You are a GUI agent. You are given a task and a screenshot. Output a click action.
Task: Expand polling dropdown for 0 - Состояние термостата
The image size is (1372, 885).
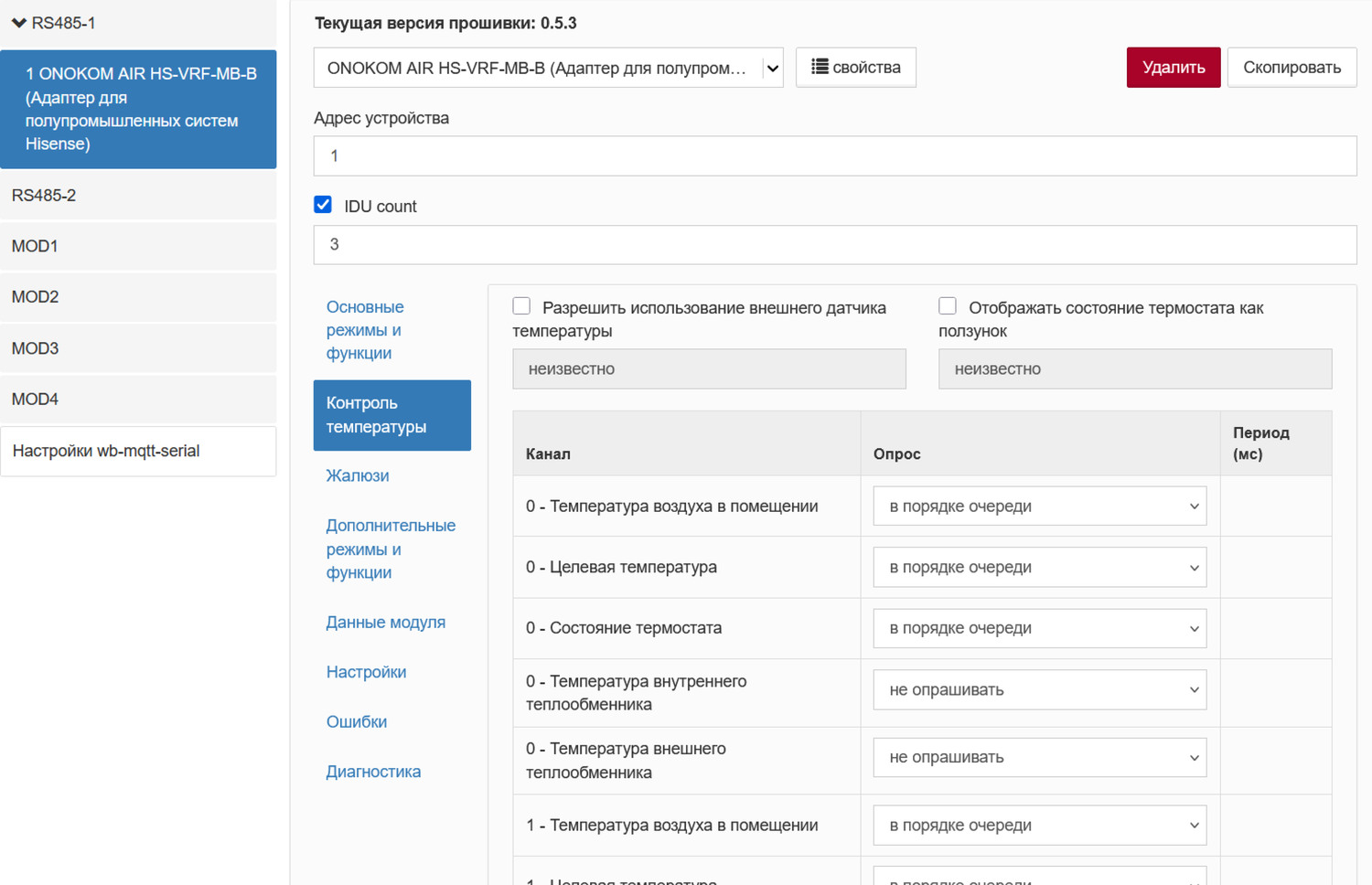pyautogui.click(x=1039, y=629)
